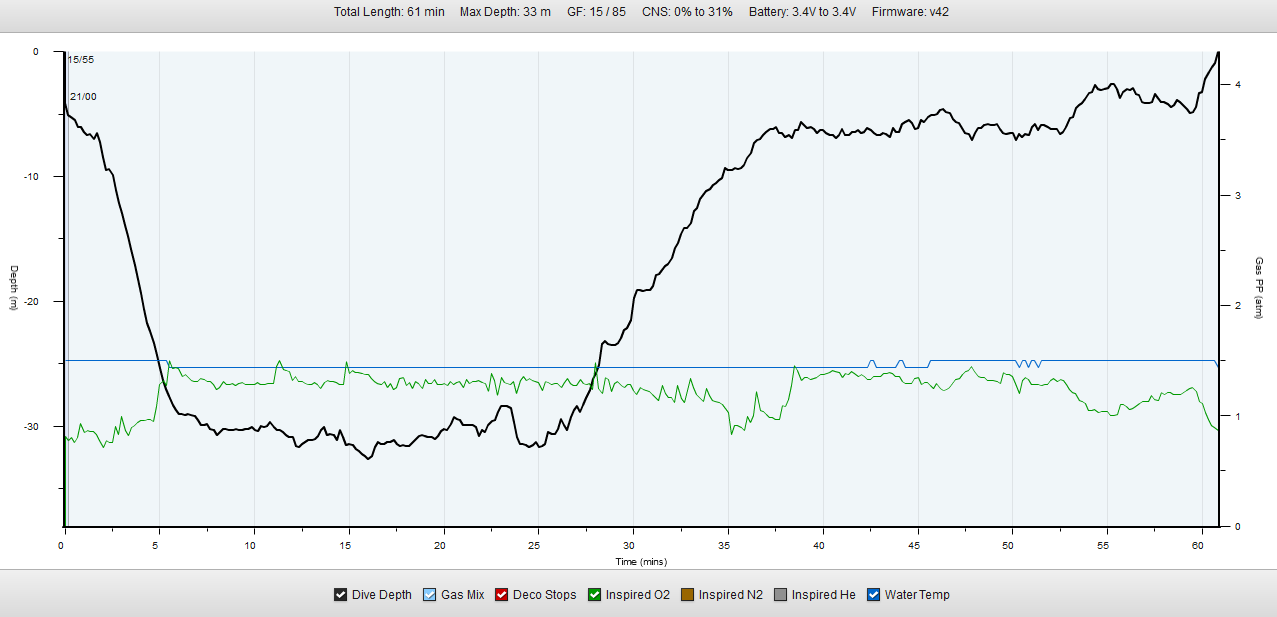Click the CNS: 0% to 31% readout
Screen dimensions: 1277x617
coord(687,12)
